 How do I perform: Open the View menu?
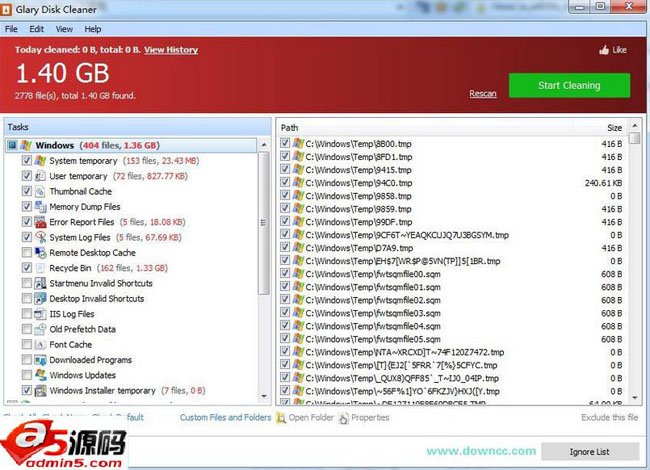tap(64, 29)
